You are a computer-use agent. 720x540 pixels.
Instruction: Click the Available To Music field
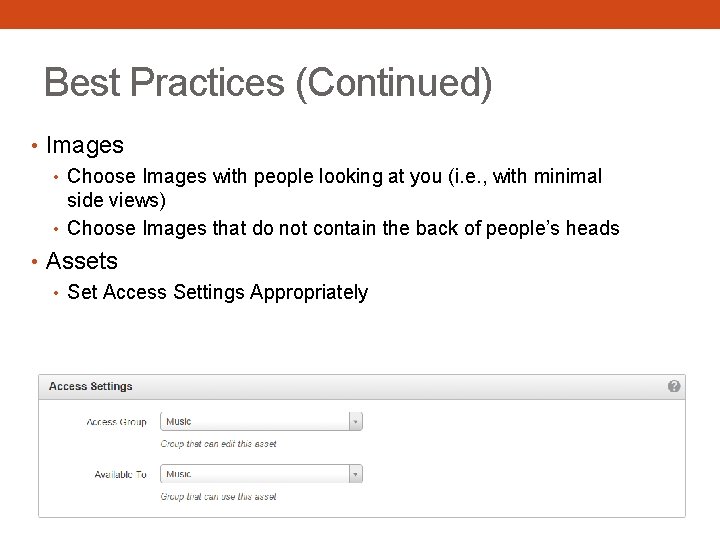[255, 474]
